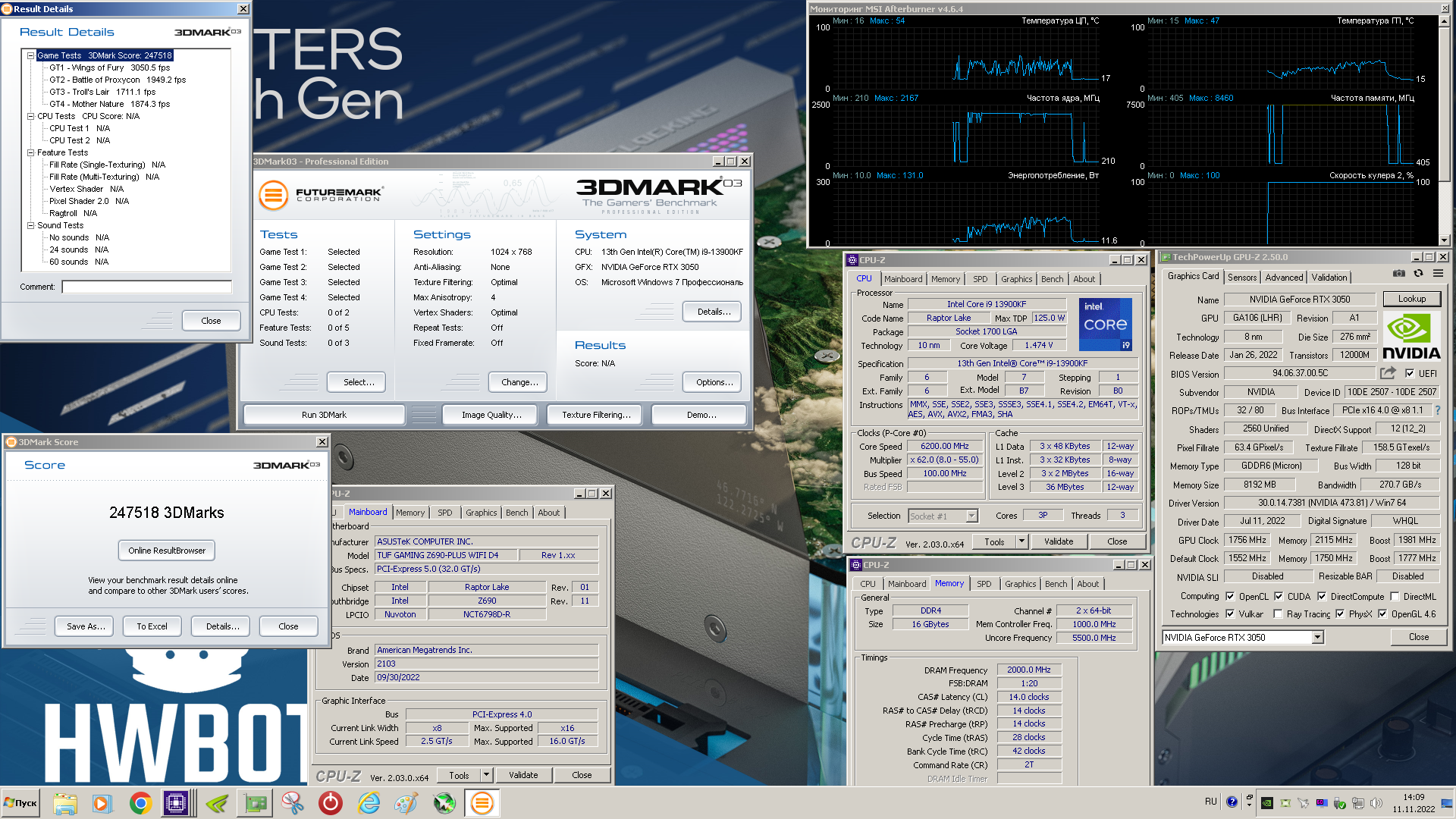Launch Google Chrome from the taskbar
The width and height of the screenshot is (1456, 819).
coord(140,803)
